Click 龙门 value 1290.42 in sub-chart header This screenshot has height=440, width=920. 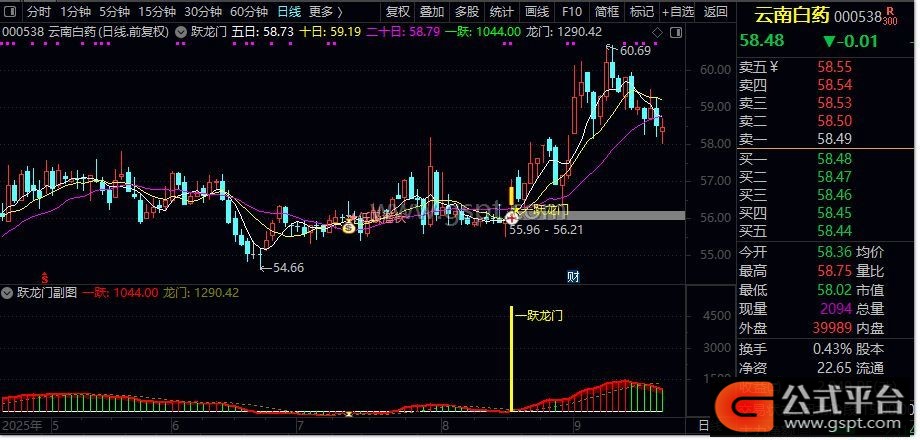click(217, 292)
